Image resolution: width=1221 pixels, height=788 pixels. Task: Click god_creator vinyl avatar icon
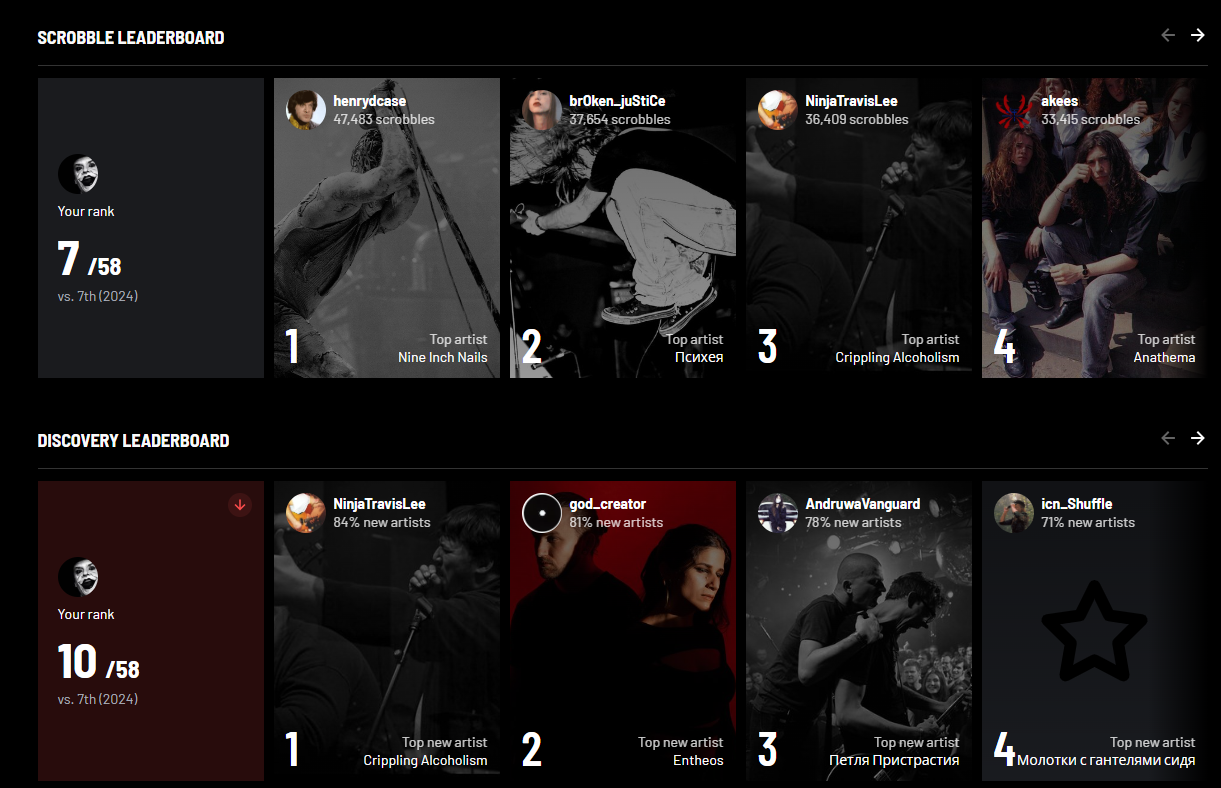pyautogui.click(x=542, y=513)
